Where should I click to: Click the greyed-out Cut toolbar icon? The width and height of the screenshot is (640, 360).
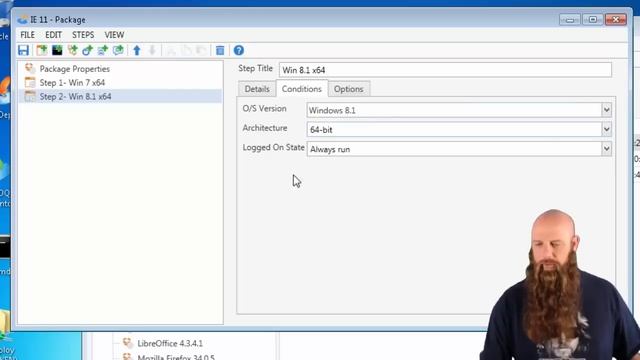point(171,51)
